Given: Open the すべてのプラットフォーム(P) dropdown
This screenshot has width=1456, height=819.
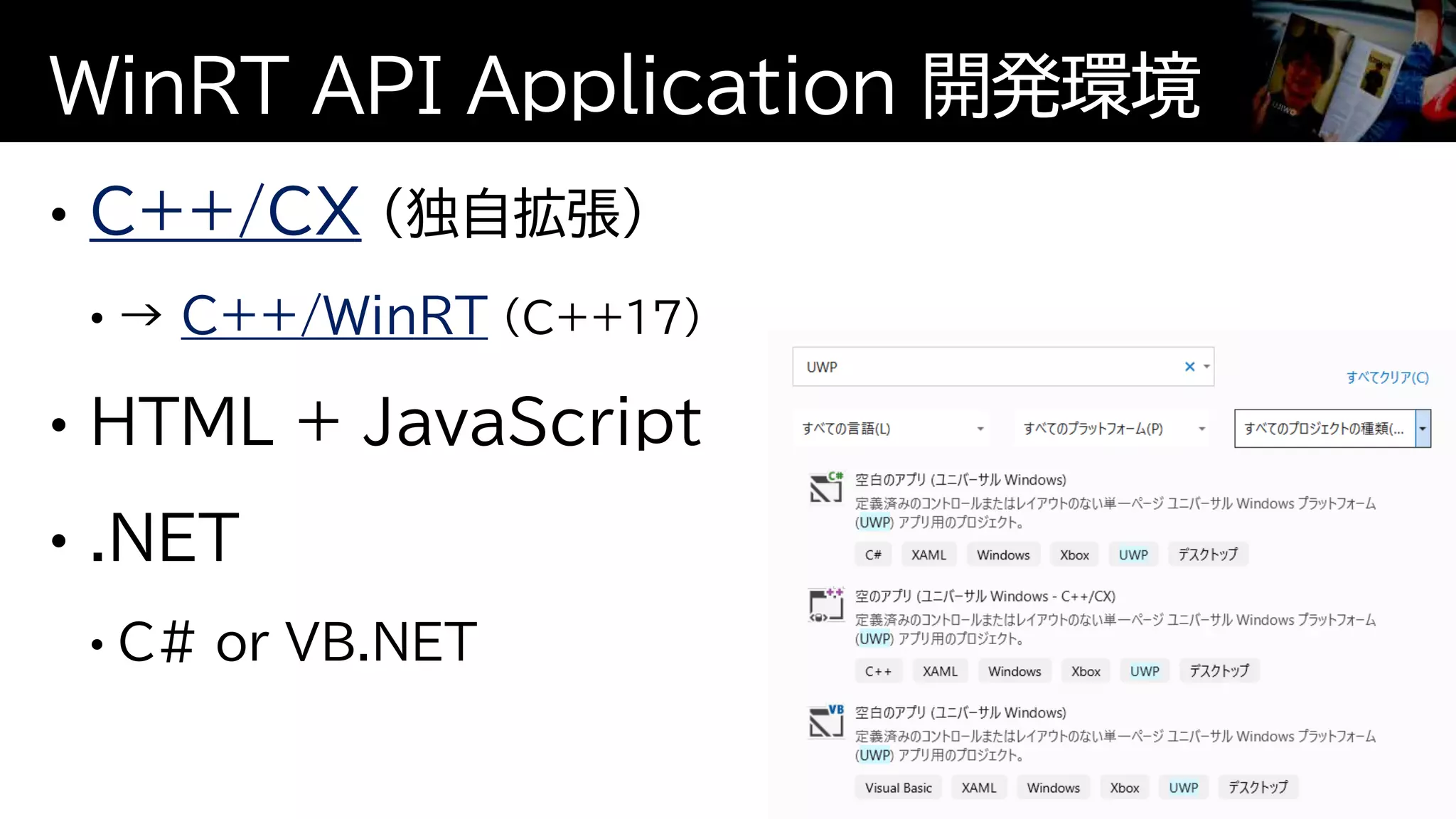Looking at the screenshot, I should (x=1112, y=428).
